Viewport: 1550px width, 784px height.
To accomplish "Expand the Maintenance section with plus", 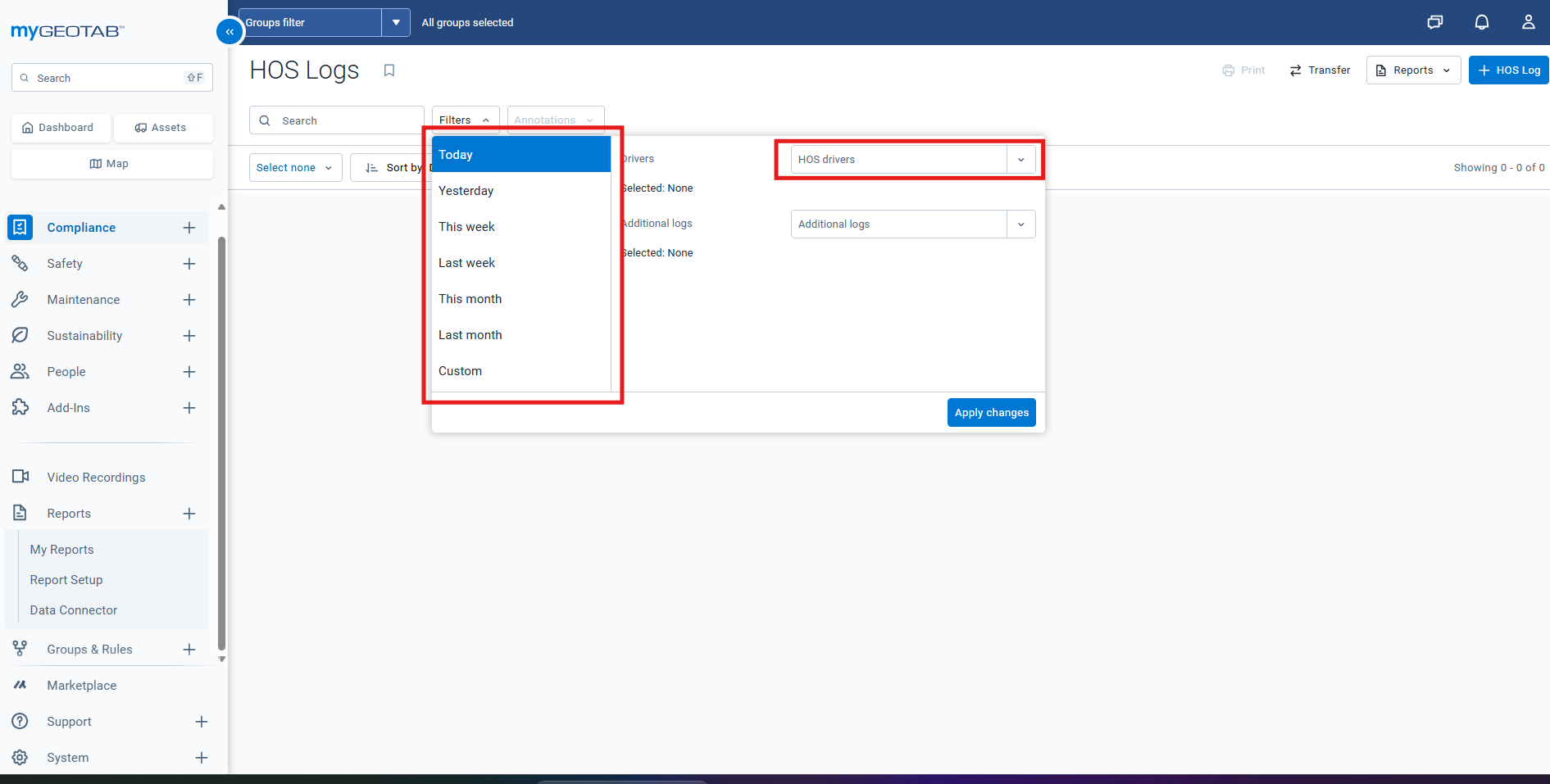I will (x=189, y=299).
